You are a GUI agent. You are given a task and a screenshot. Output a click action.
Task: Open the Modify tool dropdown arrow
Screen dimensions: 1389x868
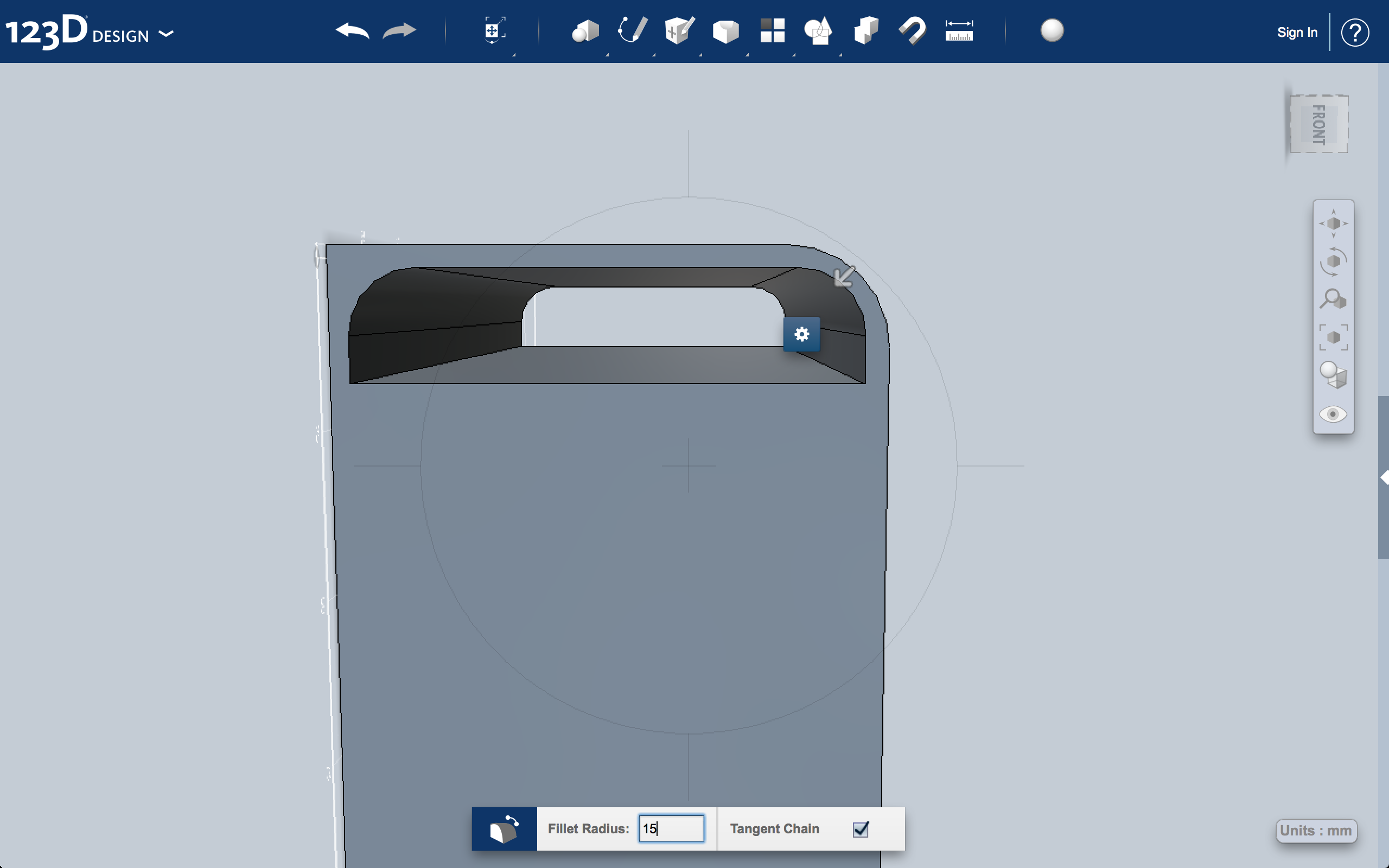pos(747,56)
